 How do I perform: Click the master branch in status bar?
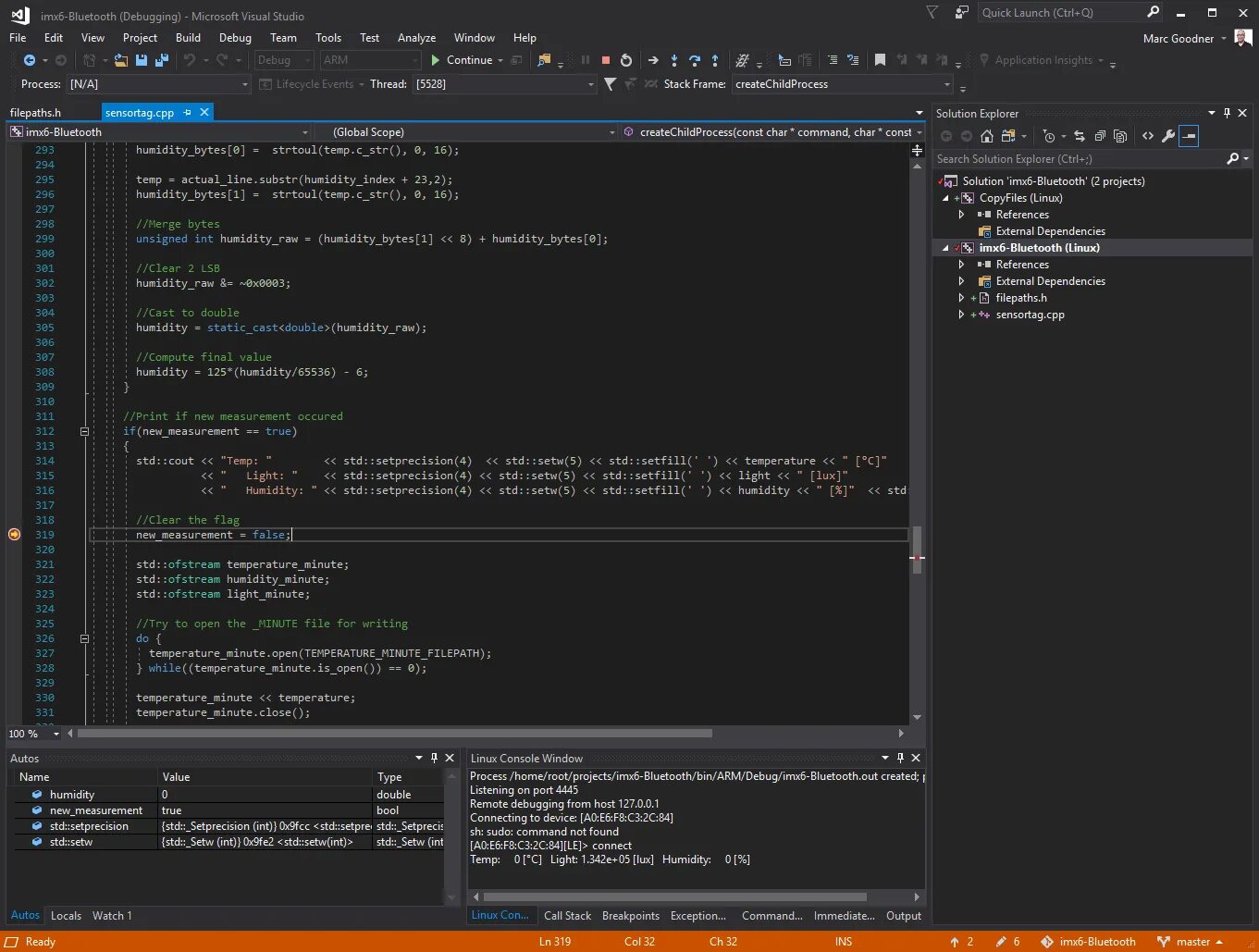(1193, 942)
